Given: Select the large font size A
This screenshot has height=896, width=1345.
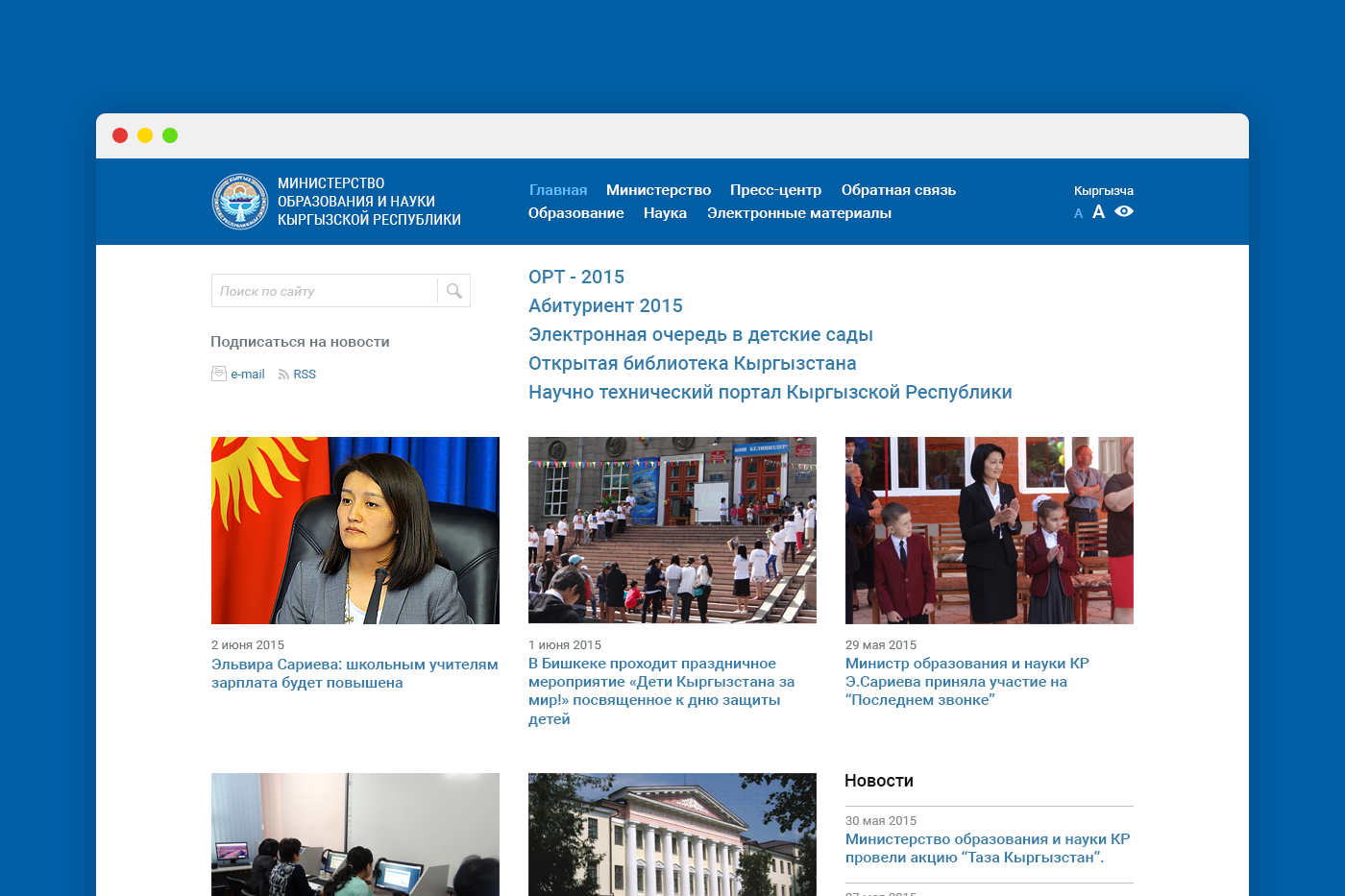Looking at the screenshot, I should [x=1098, y=211].
